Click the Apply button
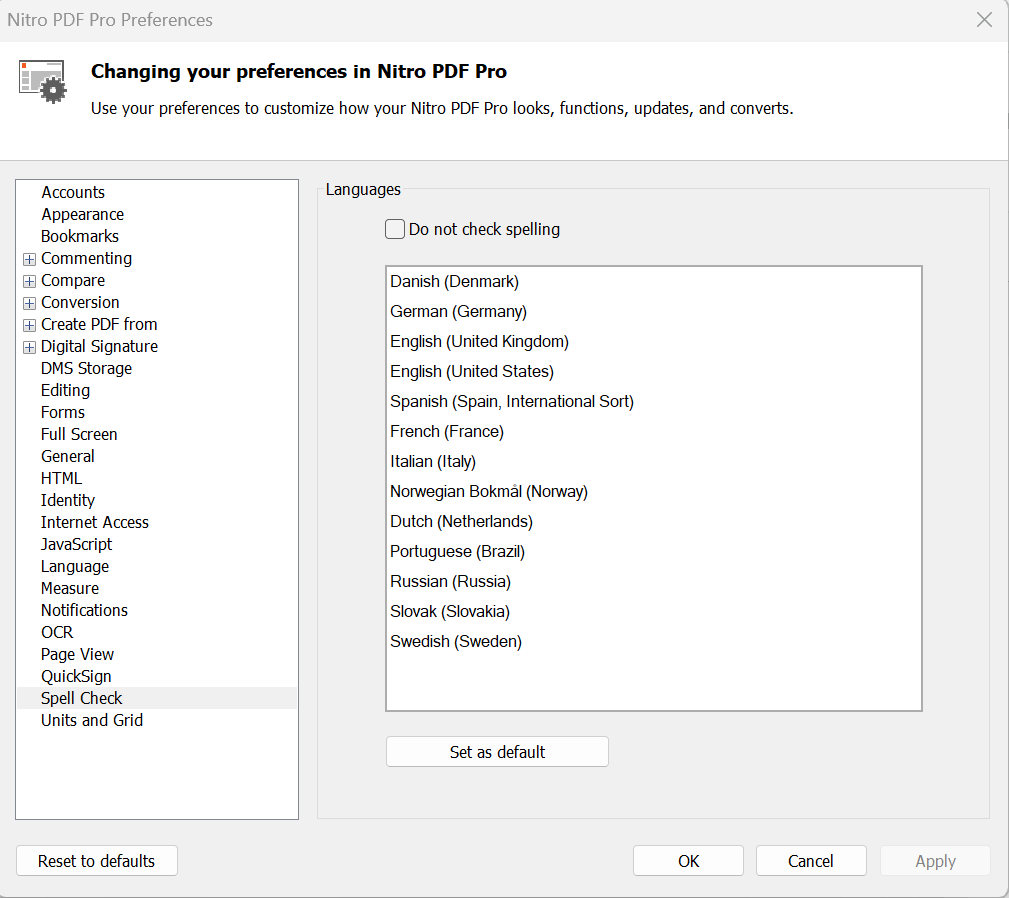 point(935,861)
